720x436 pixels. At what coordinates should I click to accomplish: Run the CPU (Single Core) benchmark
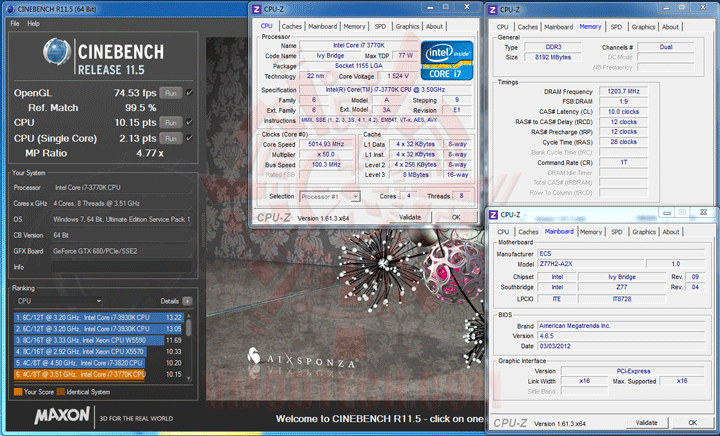point(170,138)
